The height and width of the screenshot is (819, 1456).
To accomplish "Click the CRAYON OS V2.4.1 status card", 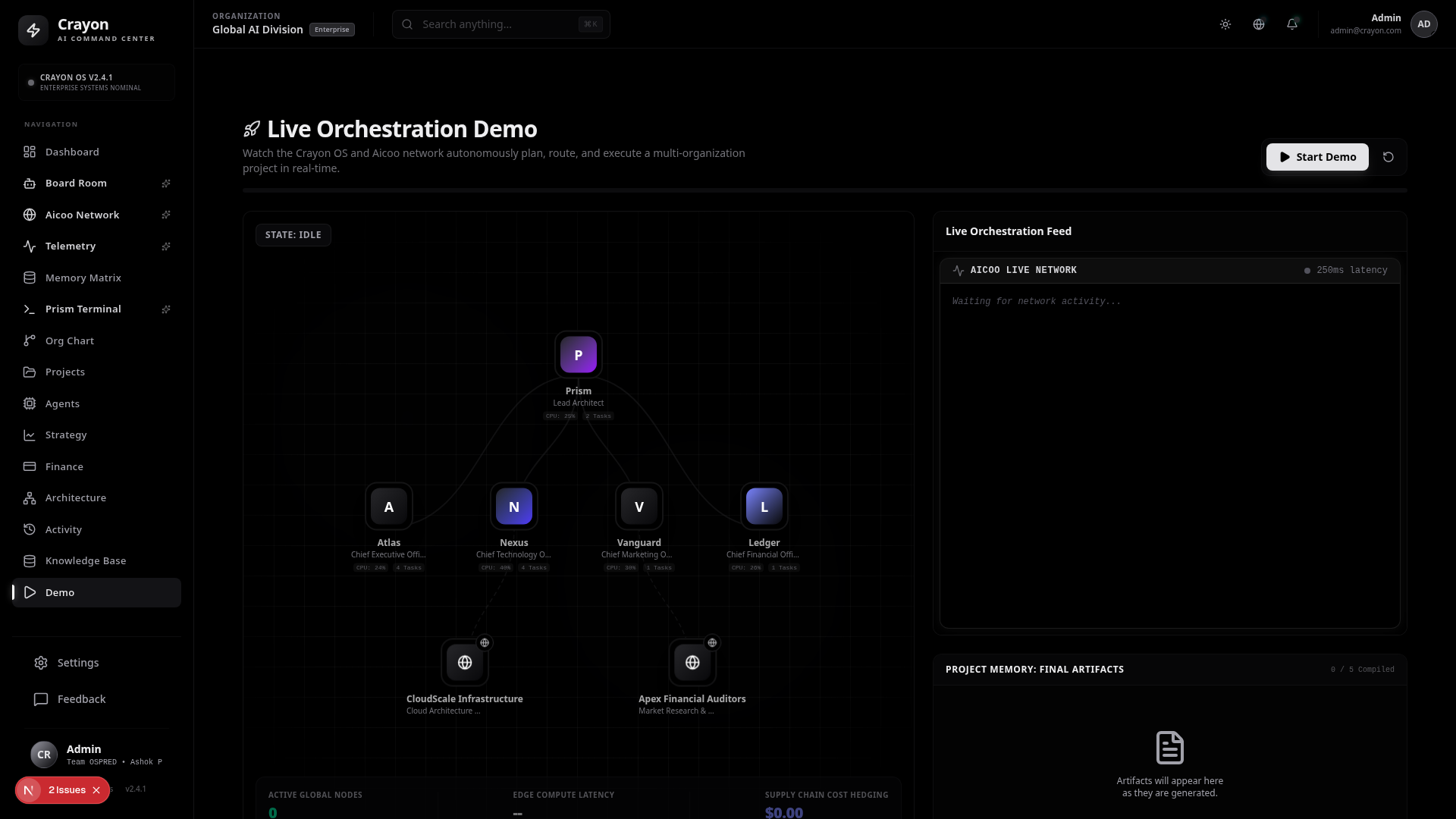I will (97, 82).
